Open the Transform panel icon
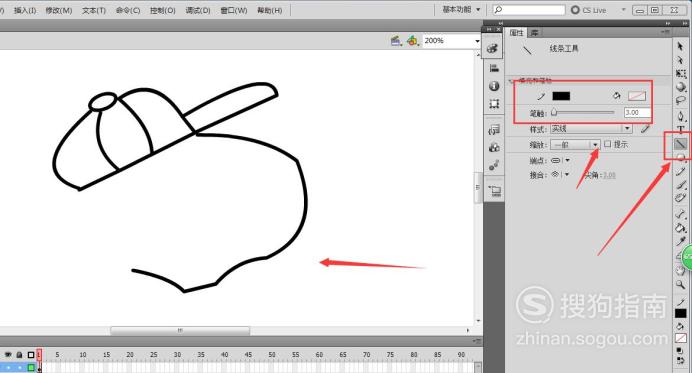This screenshot has height=373, width=692. click(x=494, y=104)
